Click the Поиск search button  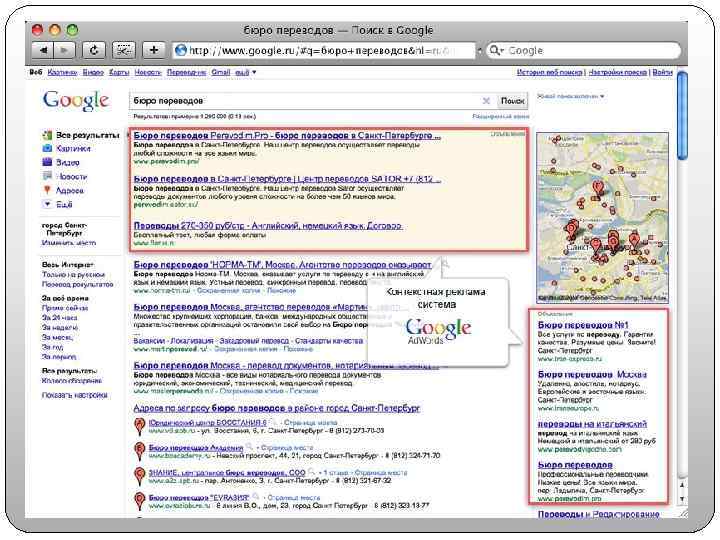click(x=512, y=101)
